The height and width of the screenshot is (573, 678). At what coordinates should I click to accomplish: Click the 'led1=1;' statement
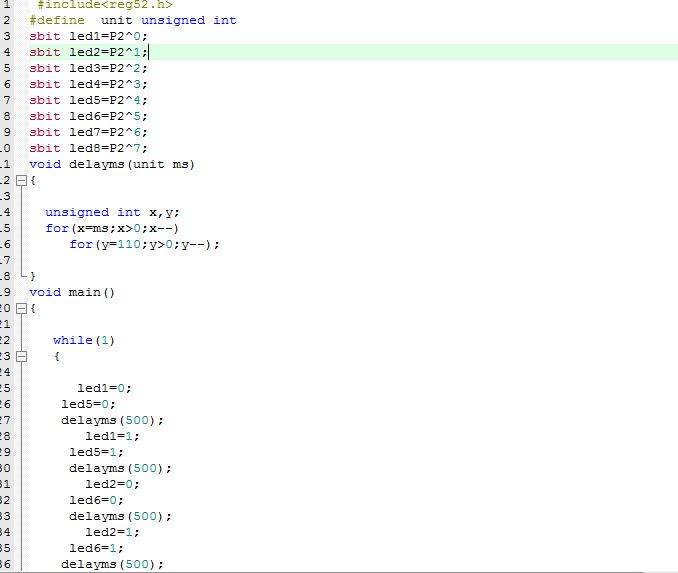click(112, 436)
